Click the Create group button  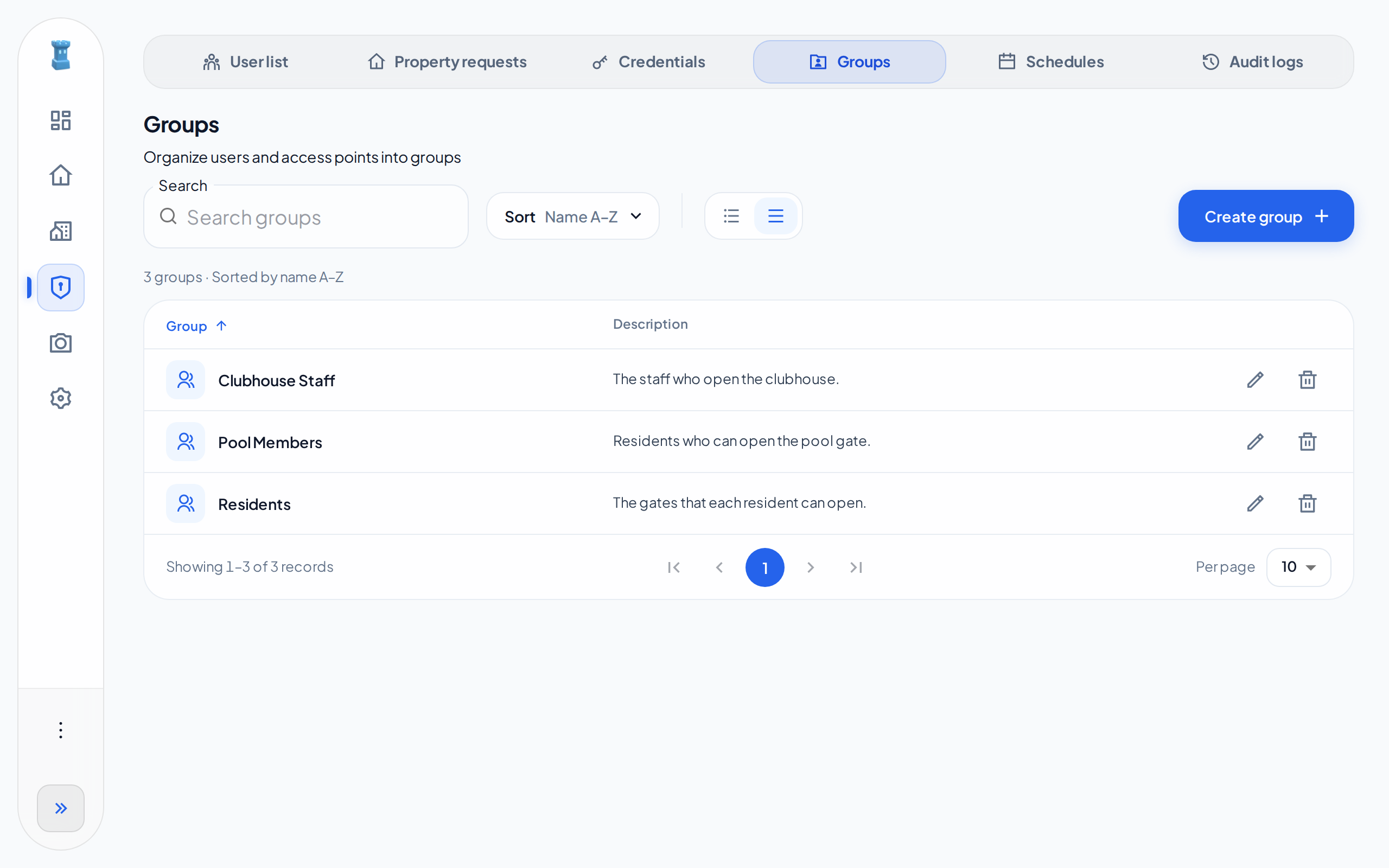click(x=1266, y=216)
